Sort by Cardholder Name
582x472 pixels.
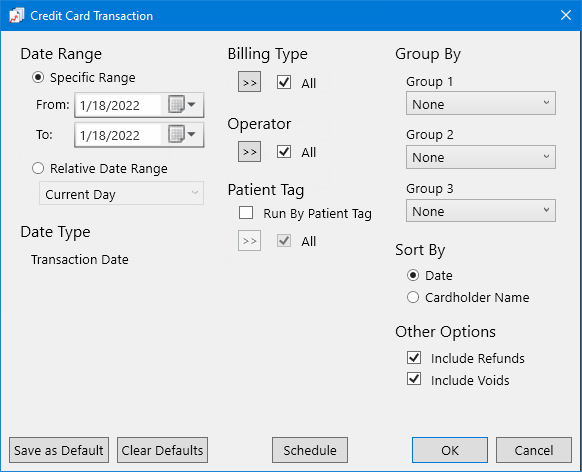pyautogui.click(x=413, y=297)
